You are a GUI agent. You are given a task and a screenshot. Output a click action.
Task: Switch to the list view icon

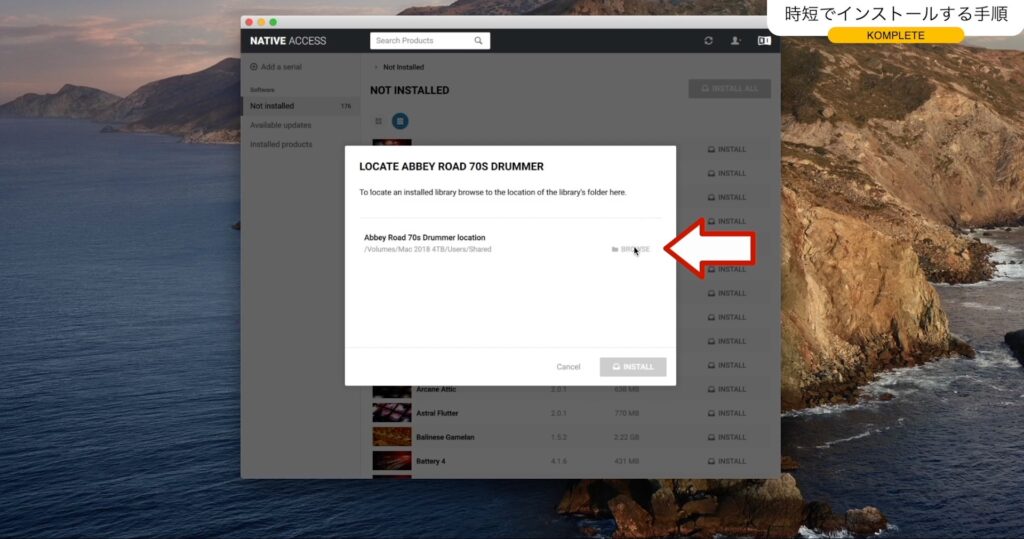400,121
